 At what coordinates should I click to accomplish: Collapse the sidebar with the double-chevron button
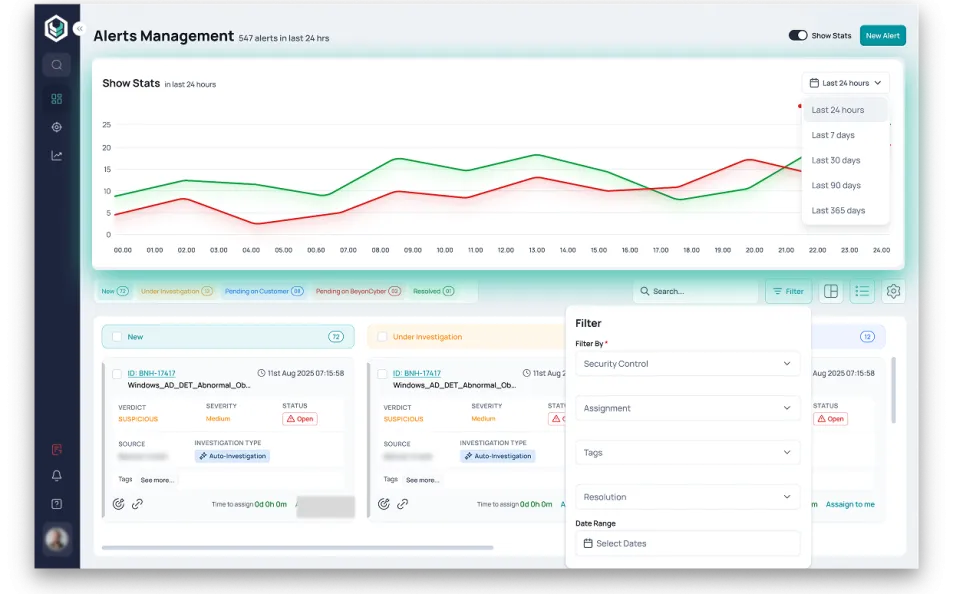pos(79,30)
